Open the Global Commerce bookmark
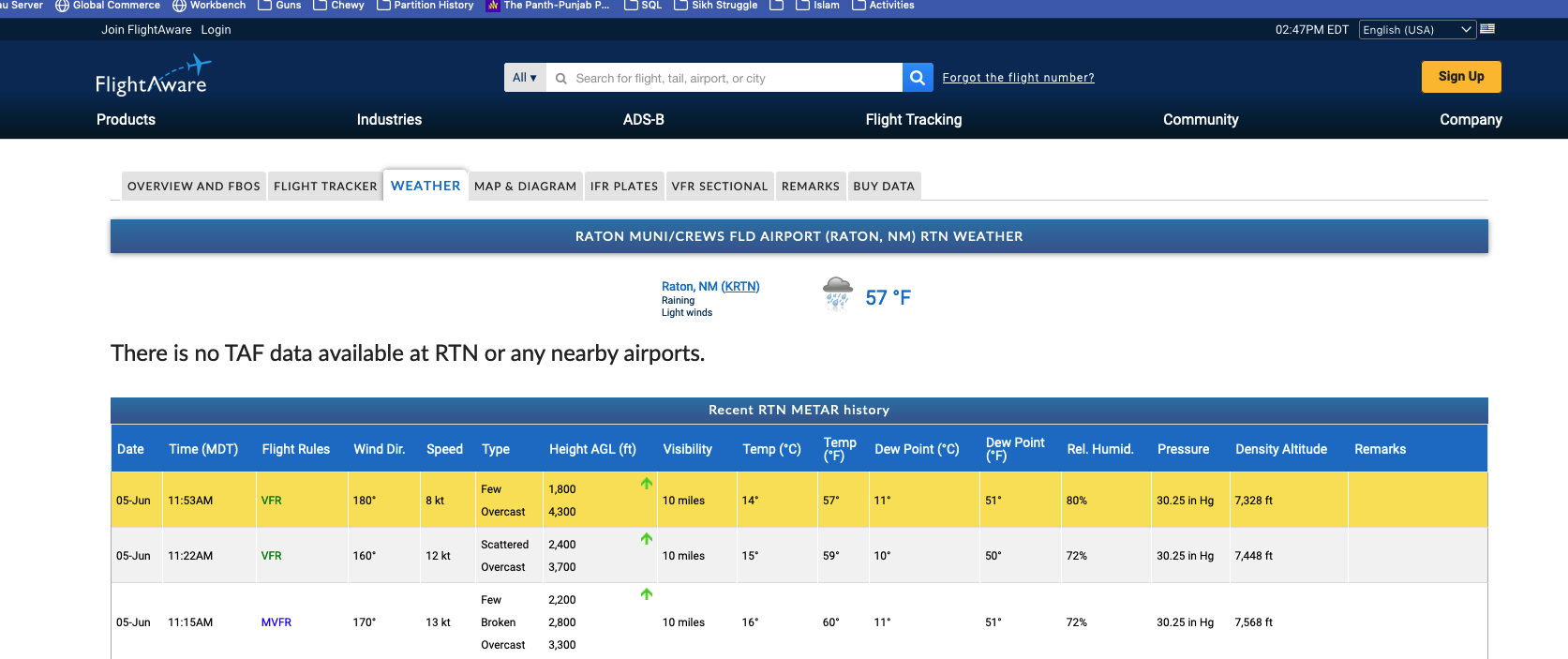Viewport: 1568px width, 659px height. (x=108, y=6)
